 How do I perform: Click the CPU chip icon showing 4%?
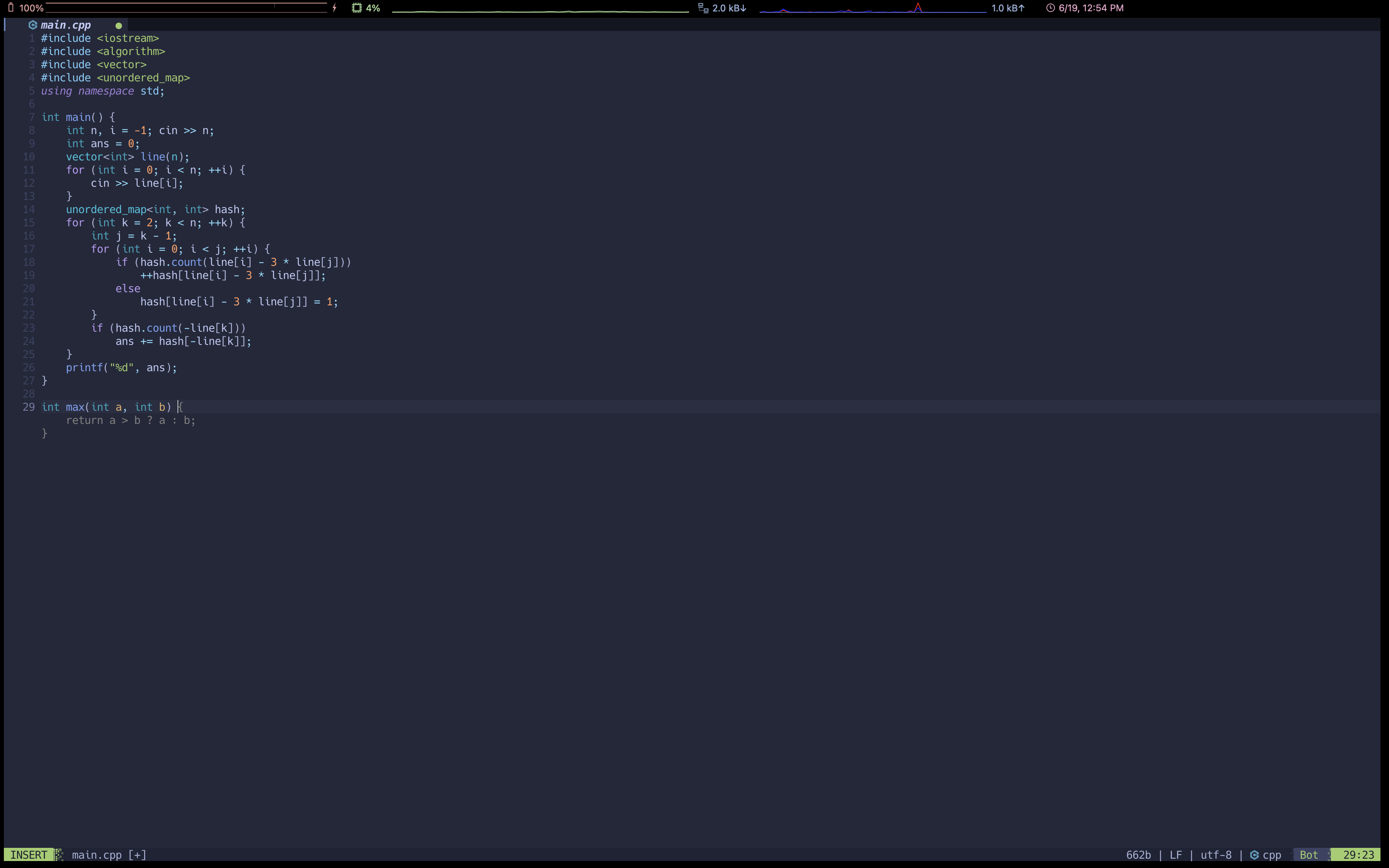[x=357, y=7]
